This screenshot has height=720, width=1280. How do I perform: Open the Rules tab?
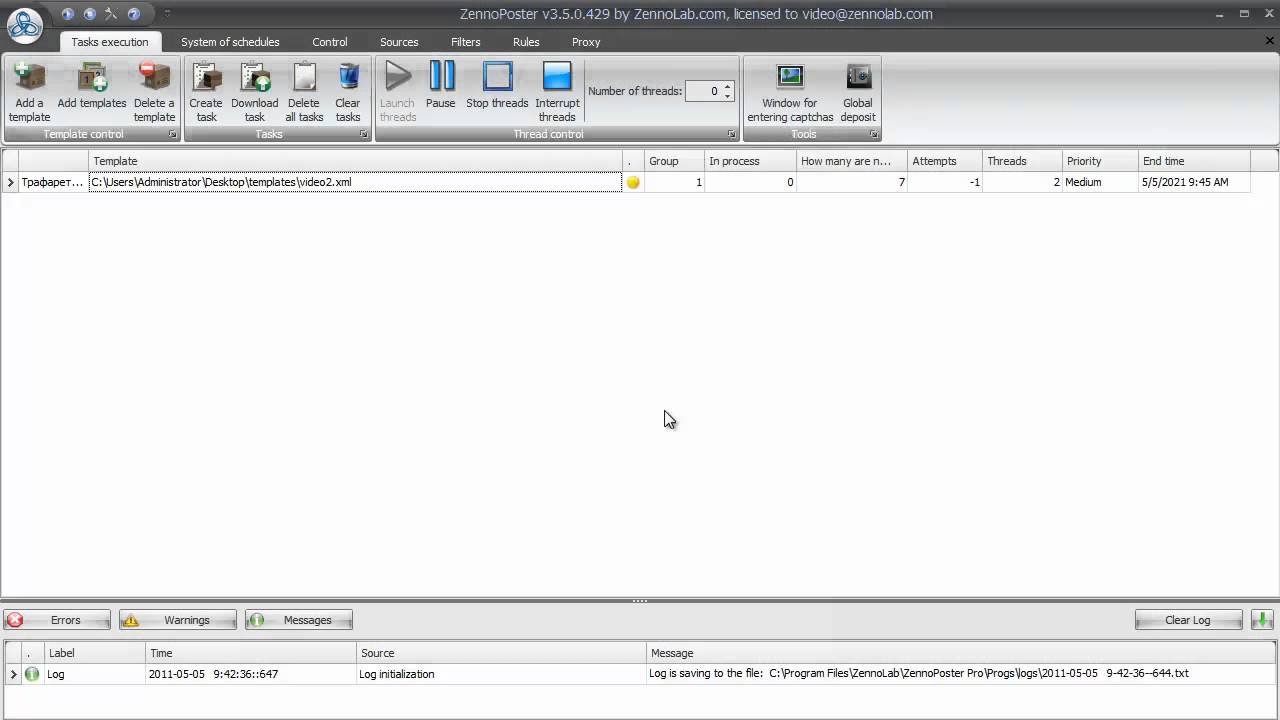click(526, 42)
